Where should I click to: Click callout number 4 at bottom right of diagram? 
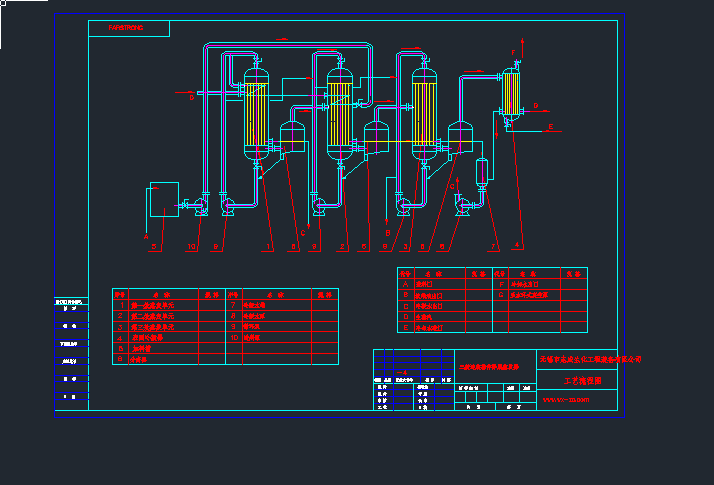click(x=517, y=245)
